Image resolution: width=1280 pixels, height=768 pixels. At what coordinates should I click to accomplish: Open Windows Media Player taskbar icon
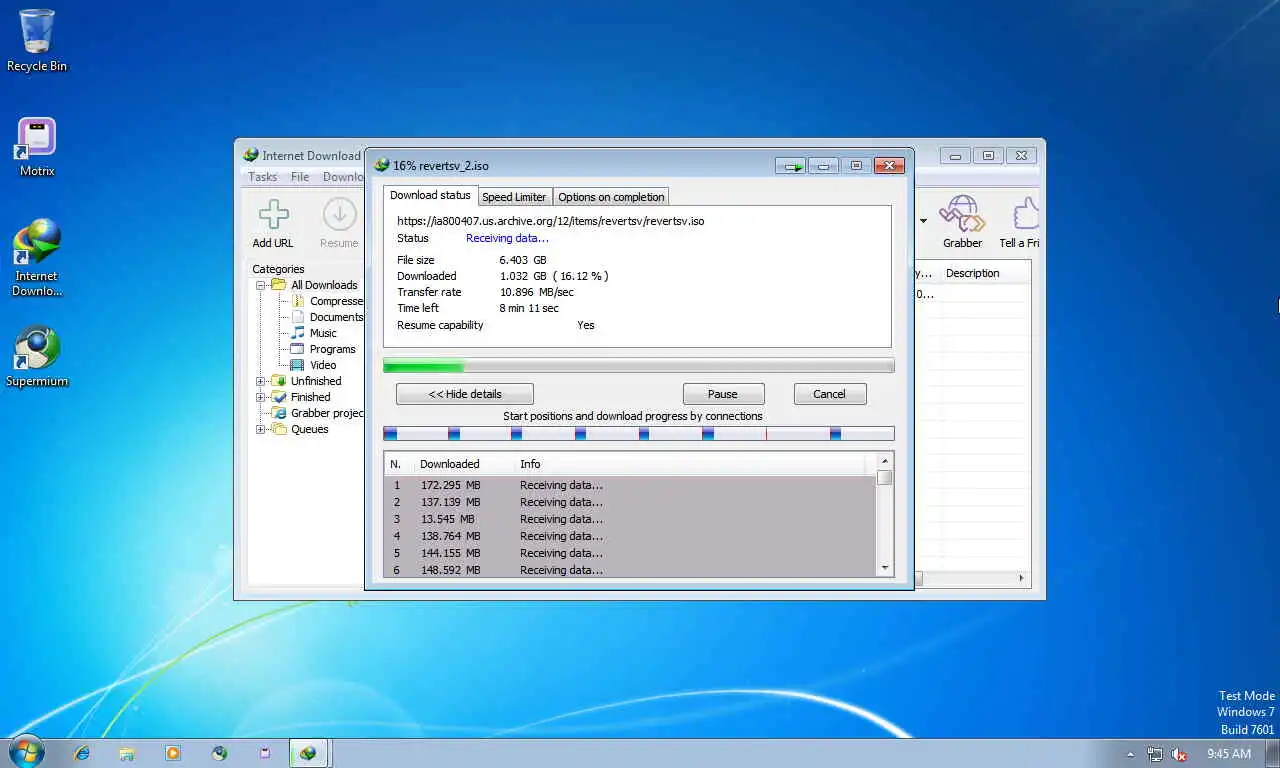pos(173,753)
